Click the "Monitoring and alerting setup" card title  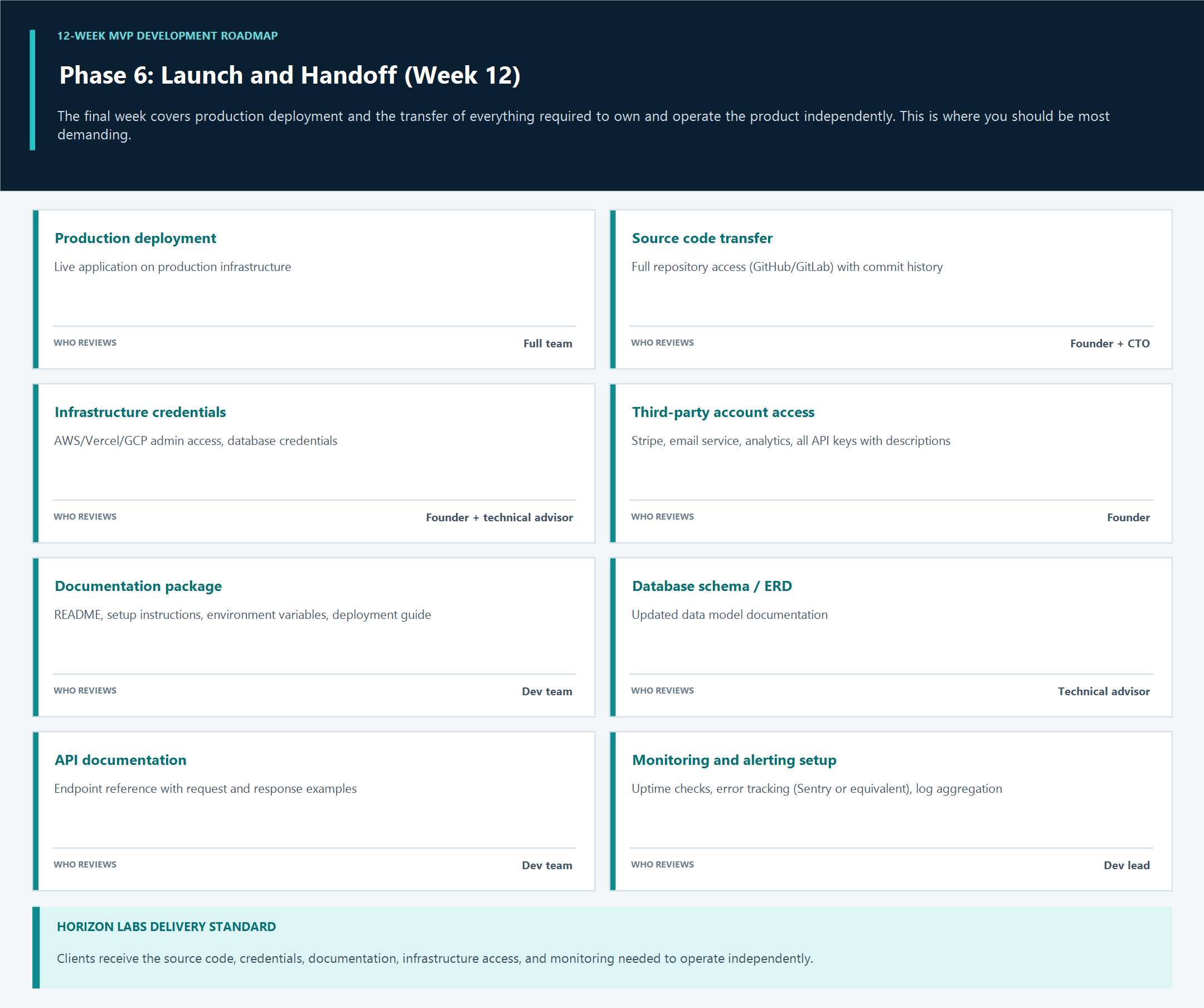click(x=734, y=760)
